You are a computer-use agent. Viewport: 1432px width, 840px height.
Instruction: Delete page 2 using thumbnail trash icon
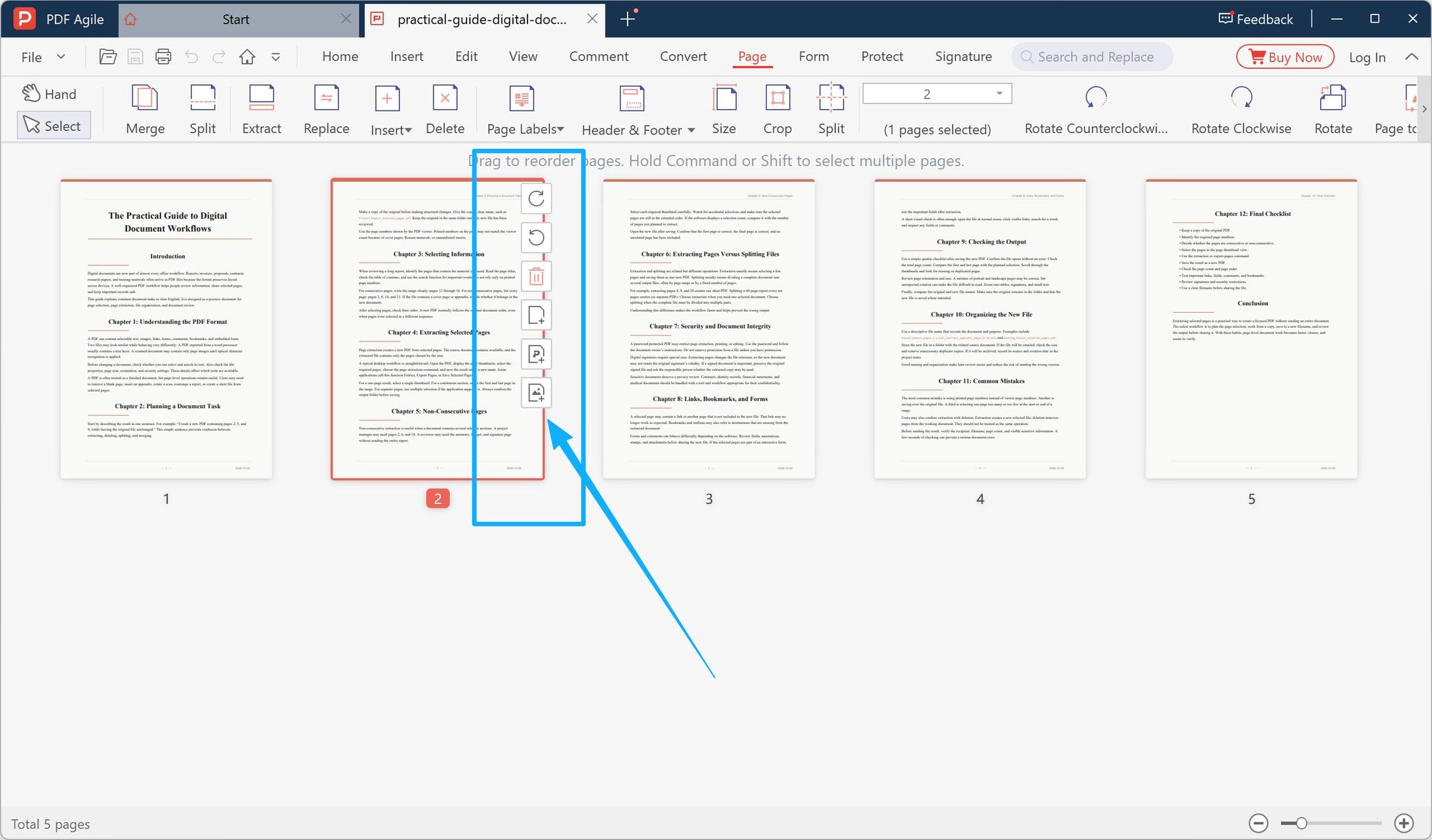click(x=536, y=277)
